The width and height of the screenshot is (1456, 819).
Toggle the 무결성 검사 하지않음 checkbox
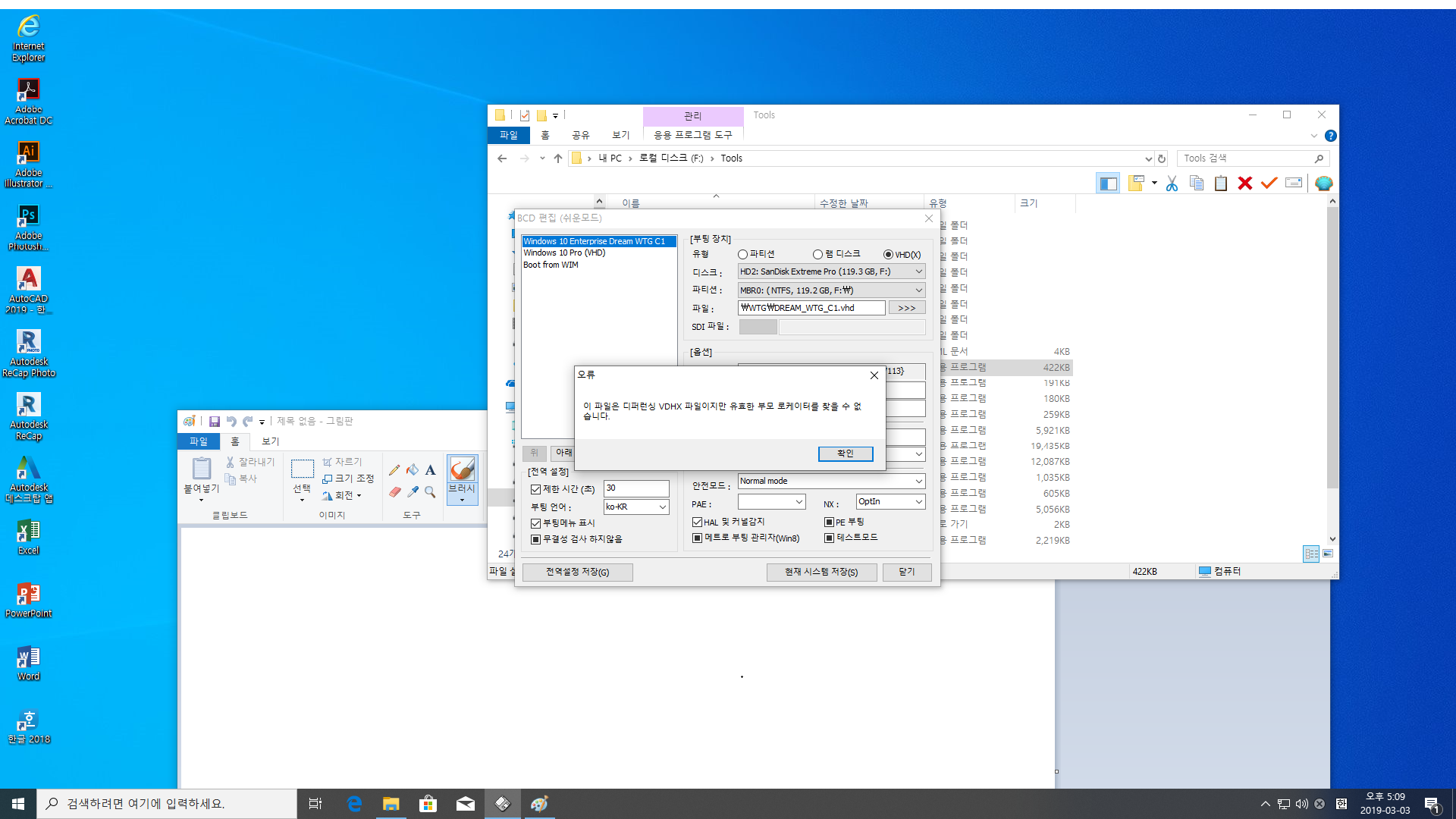click(x=535, y=540)
